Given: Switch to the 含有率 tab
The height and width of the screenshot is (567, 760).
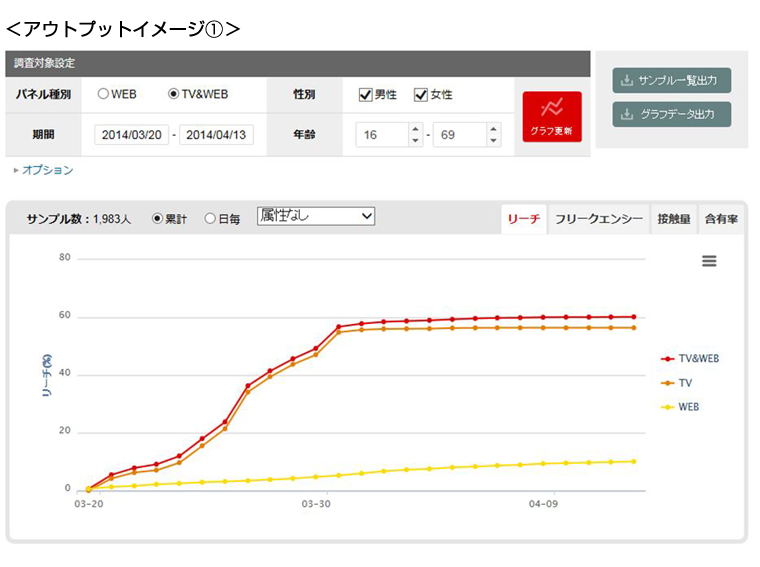Looking at the screenshot, I should (721, 219).
